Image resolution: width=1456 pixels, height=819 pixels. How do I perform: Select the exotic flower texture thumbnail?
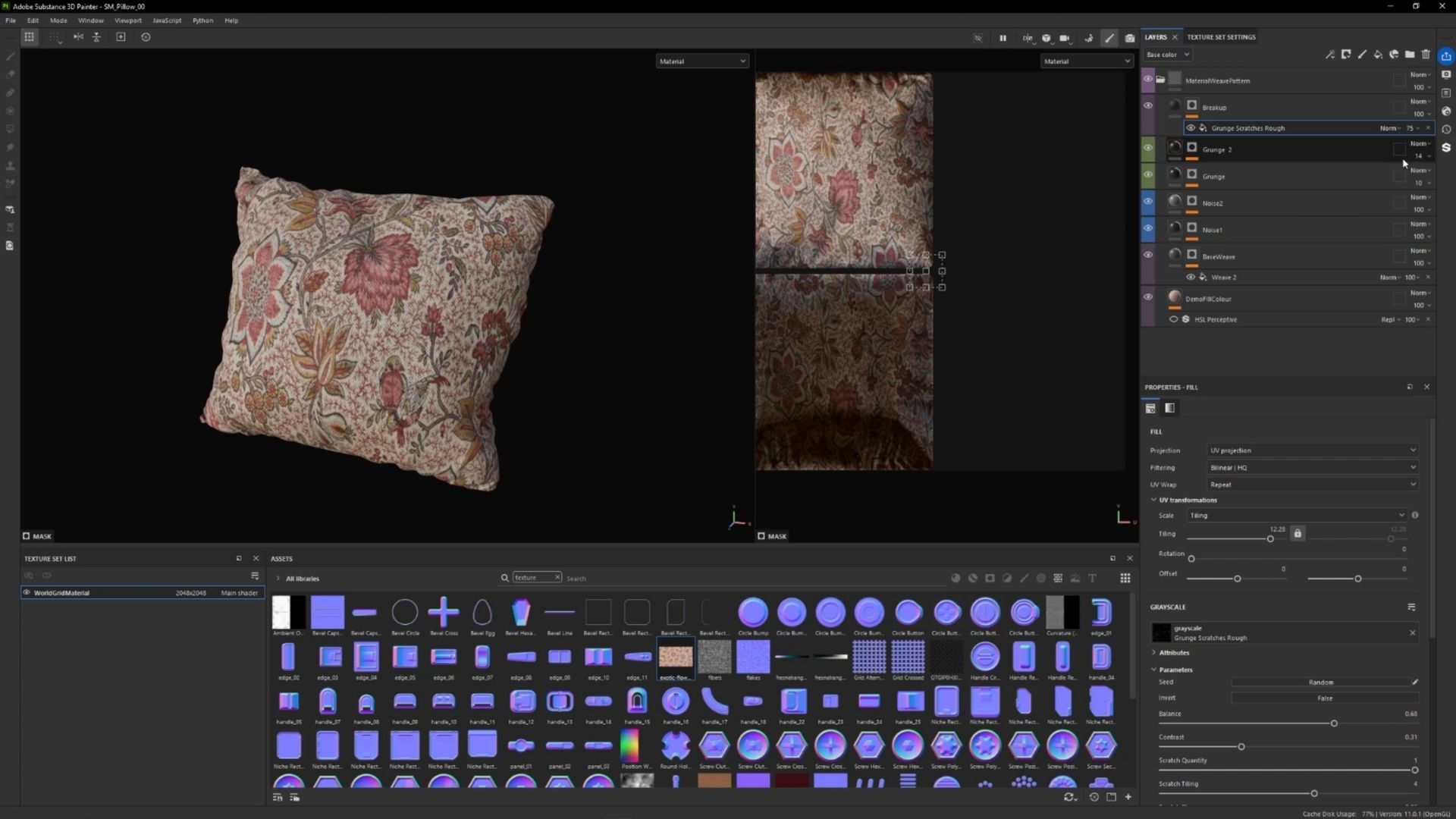(x=675, y=656)
